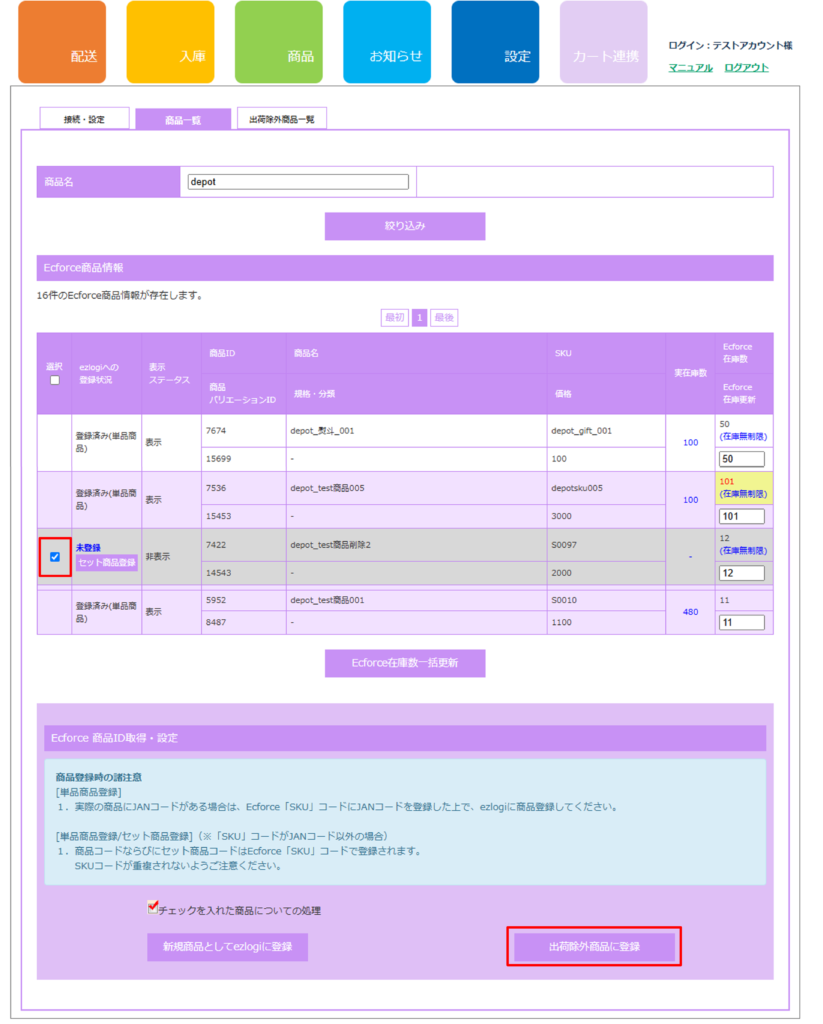Image resolution: width=823 pixels, height=1024 pixels.
Task: Toggle the select-all checkbox in the 選択 header
Action: (x=55, y=380)
